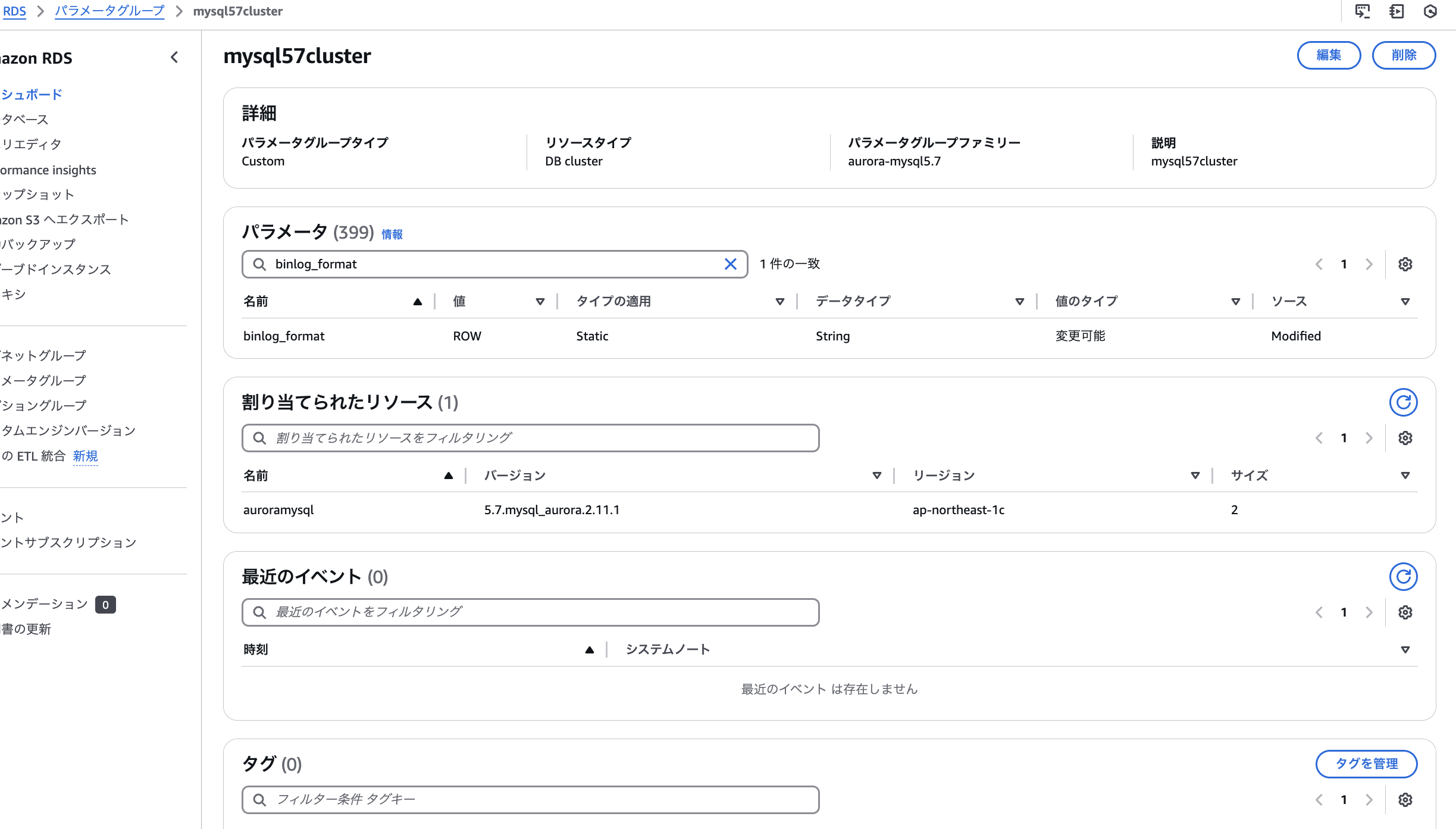Open CloudShell icon in top bar
Screen dimensions: 1456x829
point(1362,11)
